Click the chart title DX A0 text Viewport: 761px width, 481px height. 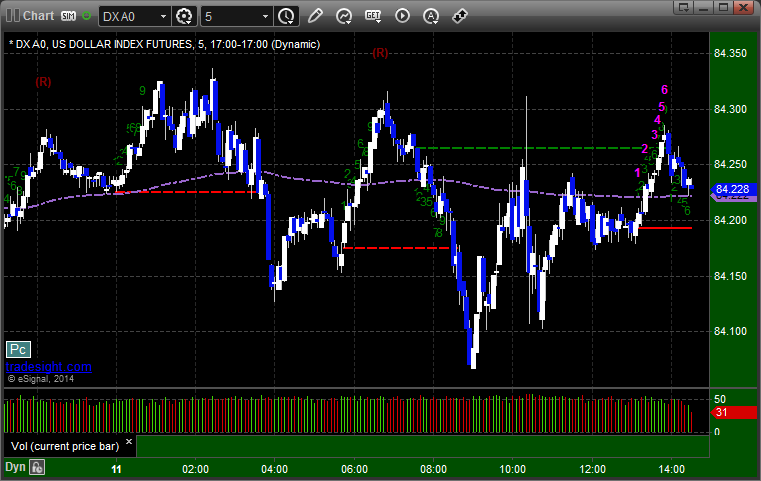point(165,44)
